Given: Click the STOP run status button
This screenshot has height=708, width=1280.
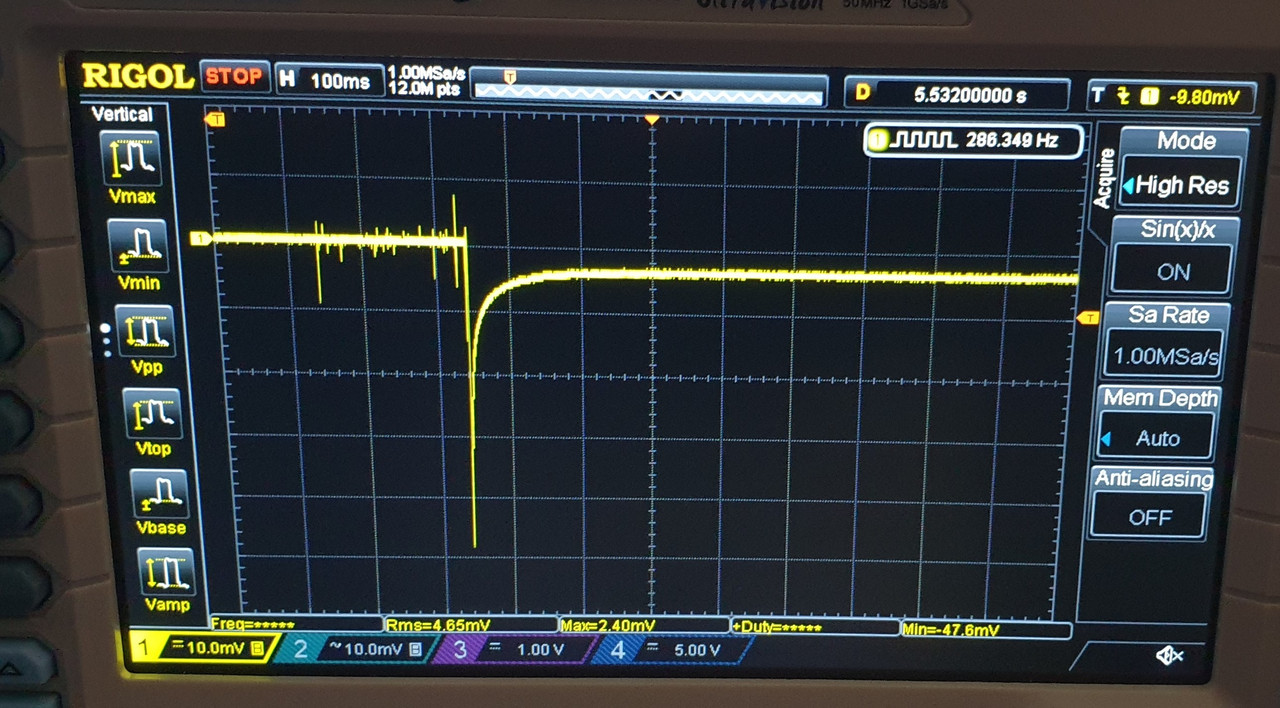Looking at the screenshot, I should tap(234, 76).
